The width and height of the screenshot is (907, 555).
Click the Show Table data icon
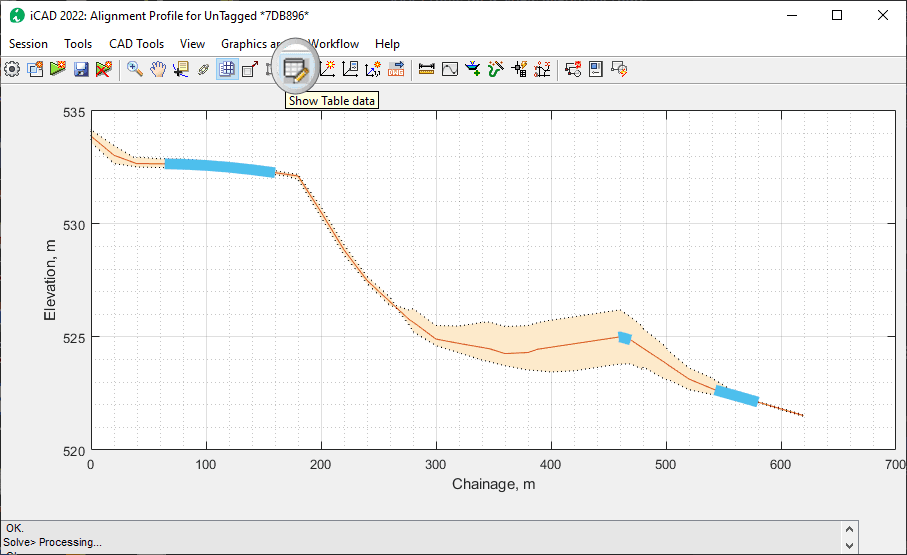295,69
